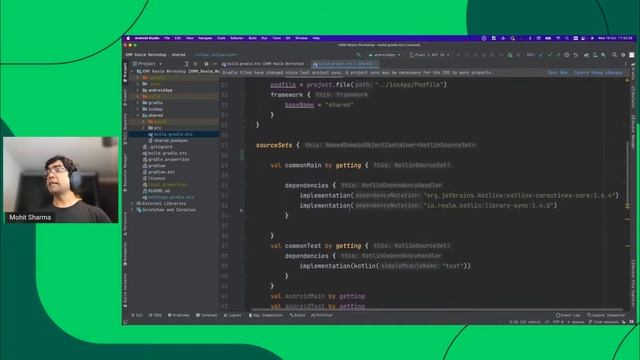Open the Refactor menu
The width and height of the screenshot is (640, 360).
click(x=237, y=38)
